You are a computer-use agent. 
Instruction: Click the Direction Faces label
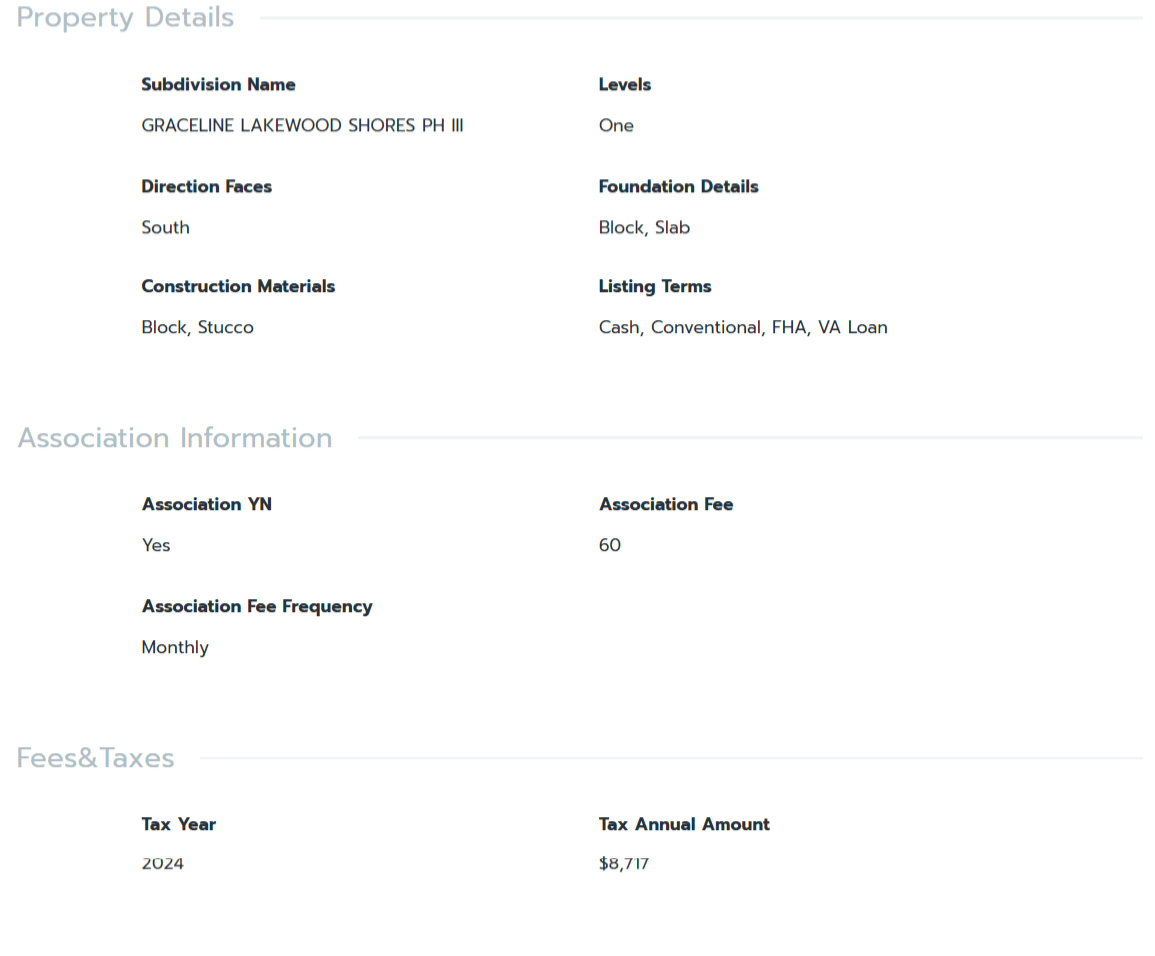206,187
